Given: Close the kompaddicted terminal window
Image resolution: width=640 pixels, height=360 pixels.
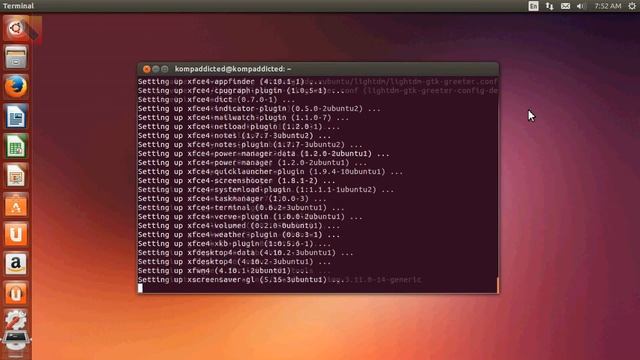Looking at the screenshot, I should (x=147, y=69).
